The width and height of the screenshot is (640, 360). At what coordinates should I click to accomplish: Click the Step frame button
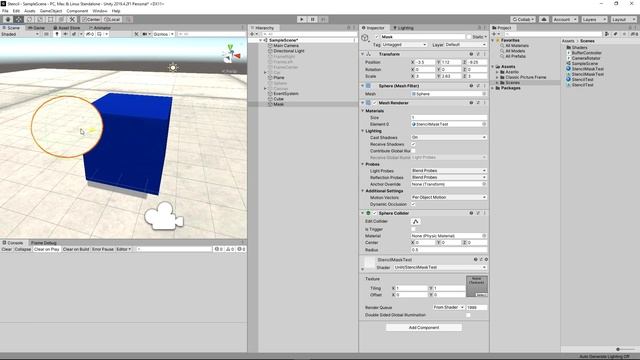[x=323, y=19]
